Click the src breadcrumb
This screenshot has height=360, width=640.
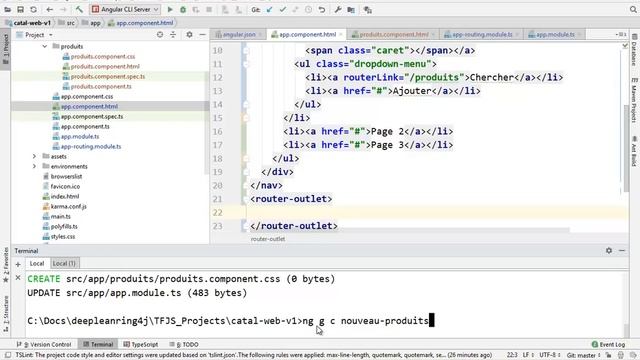pos(67,23)
